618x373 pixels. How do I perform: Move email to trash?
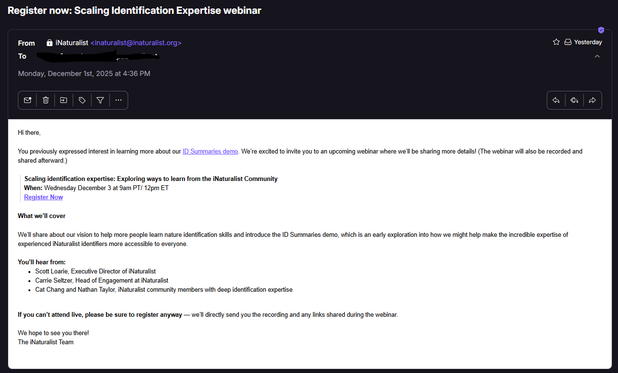pyautogui.click(x=46, y=100)
